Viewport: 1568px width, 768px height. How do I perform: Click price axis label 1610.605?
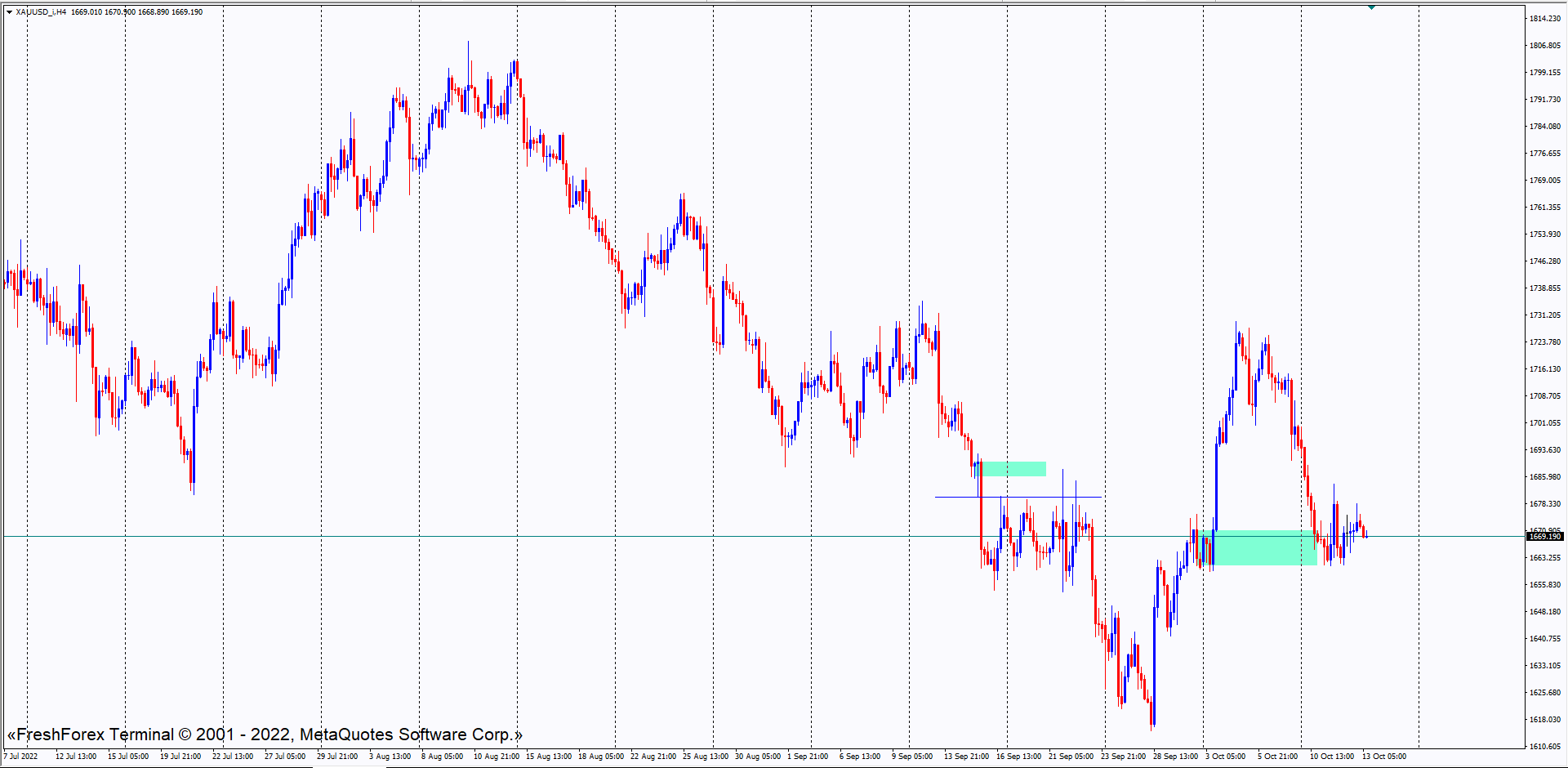tap(1545, 747)
